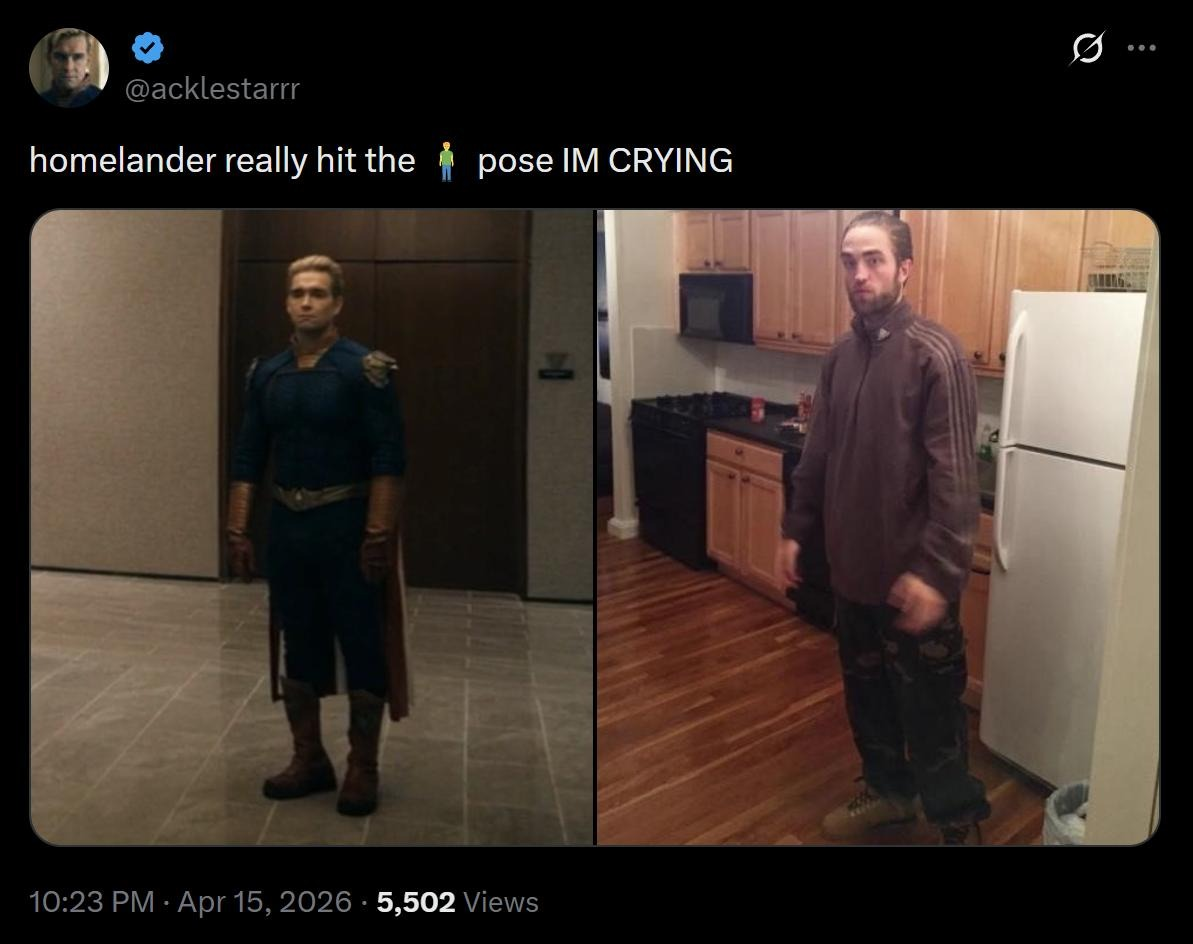Open the left photo with caped costume
This screenshot has height=944, width=1193.
312,527
